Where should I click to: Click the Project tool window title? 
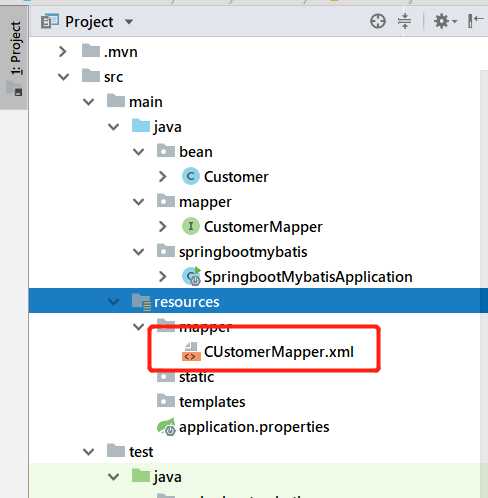point(89,22)
